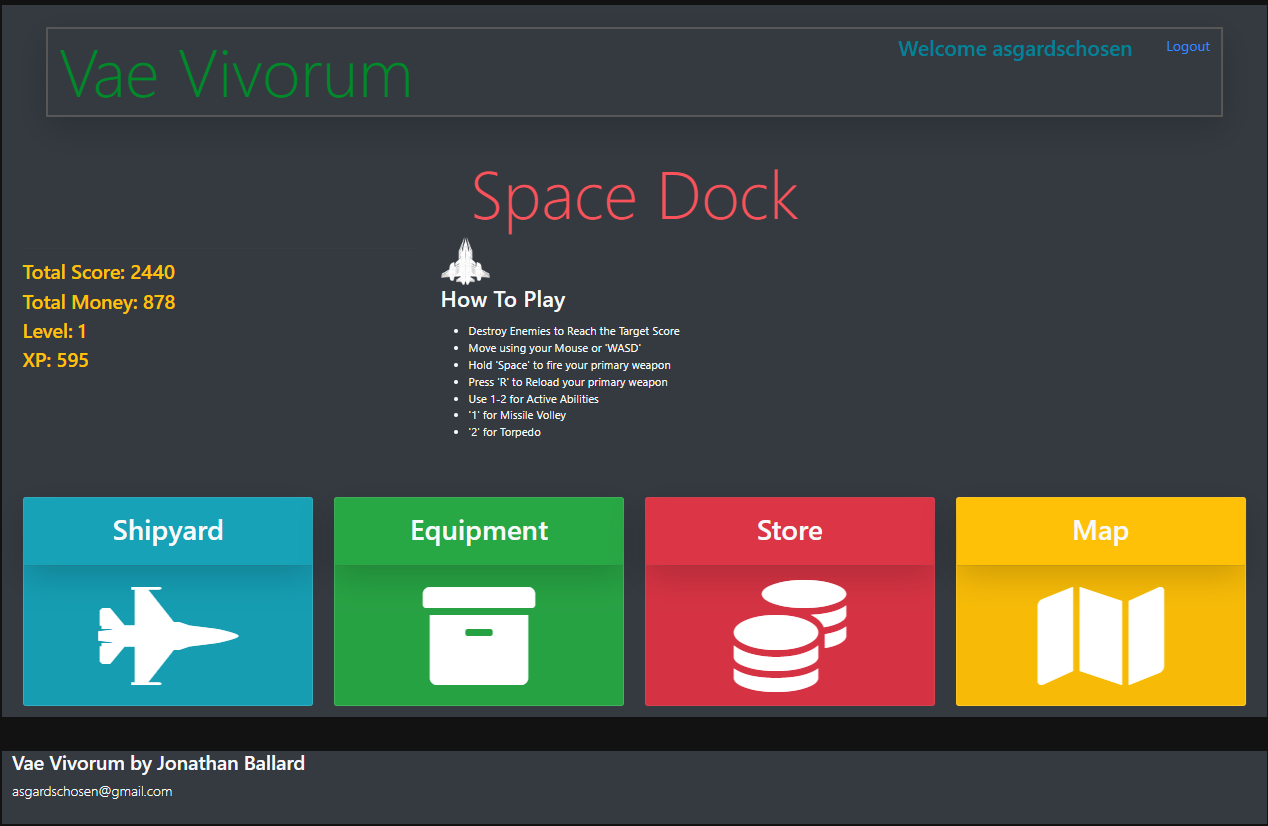Click the Total Money amount

(x=159, y=302)
